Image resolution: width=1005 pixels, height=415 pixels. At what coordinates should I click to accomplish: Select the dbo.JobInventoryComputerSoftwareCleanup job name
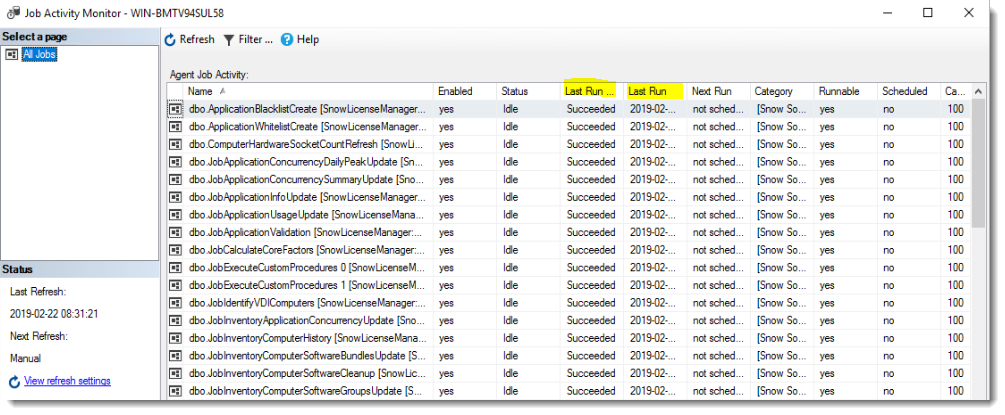307,373
